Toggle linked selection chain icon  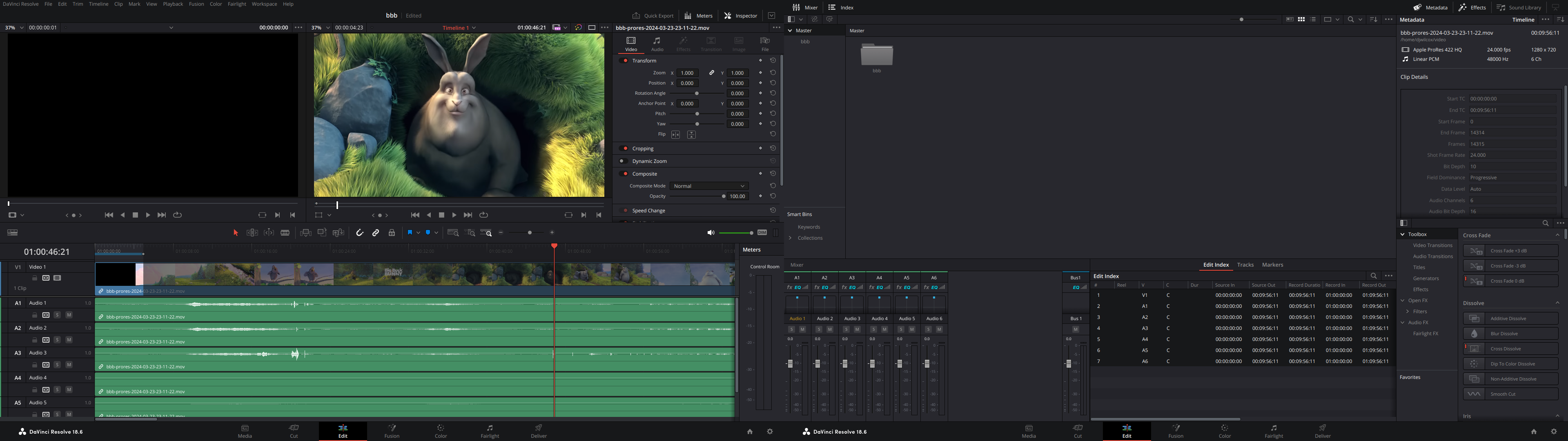376,233
